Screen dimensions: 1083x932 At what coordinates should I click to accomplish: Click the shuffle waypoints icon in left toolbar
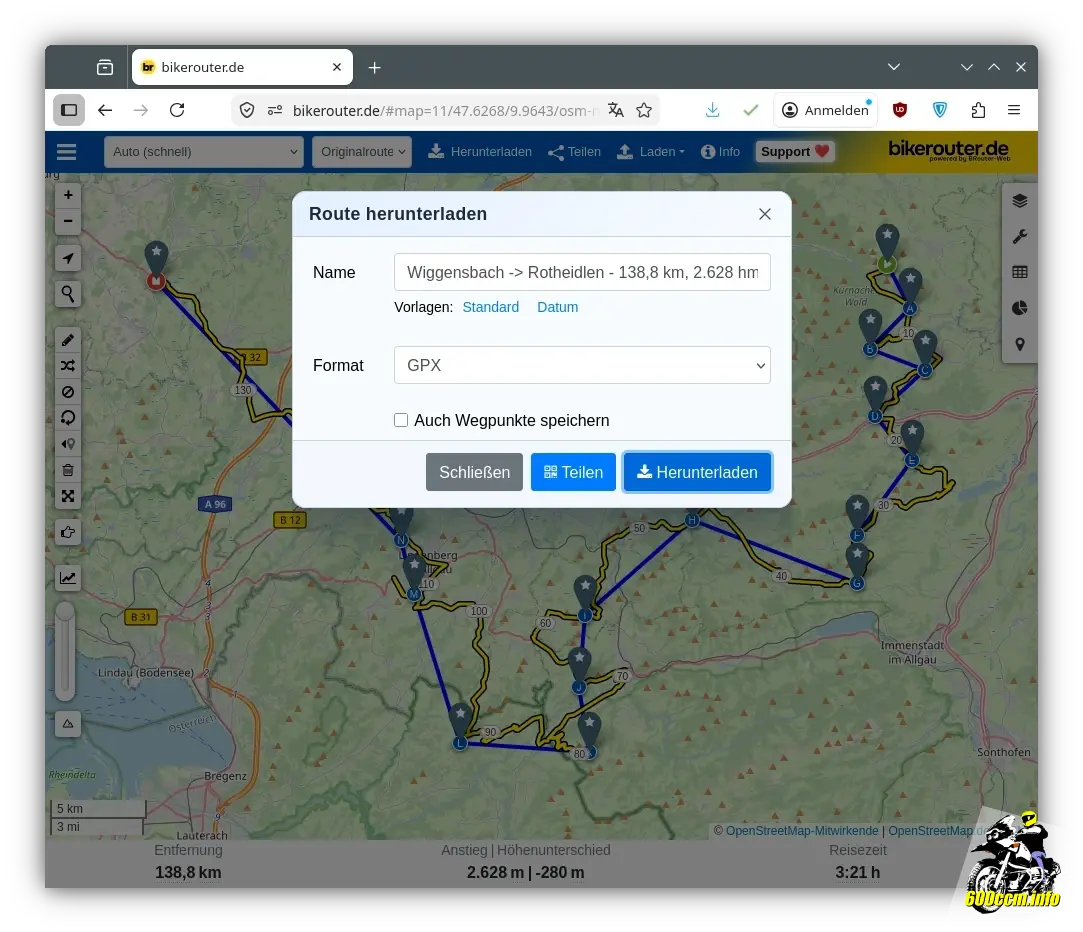tap(68, 366)
